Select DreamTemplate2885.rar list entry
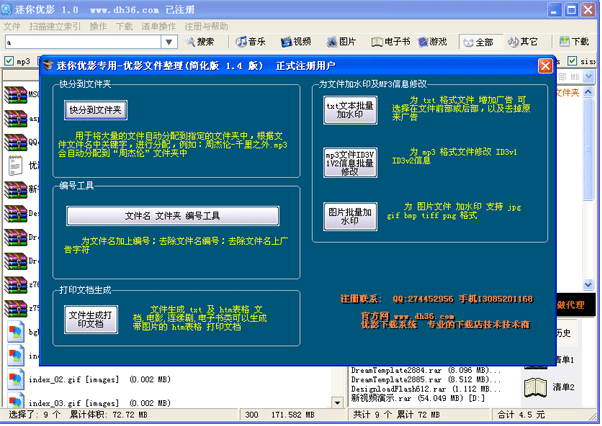Image resolution: width=602 pixels, height=426 pixels. coord(426,379)
